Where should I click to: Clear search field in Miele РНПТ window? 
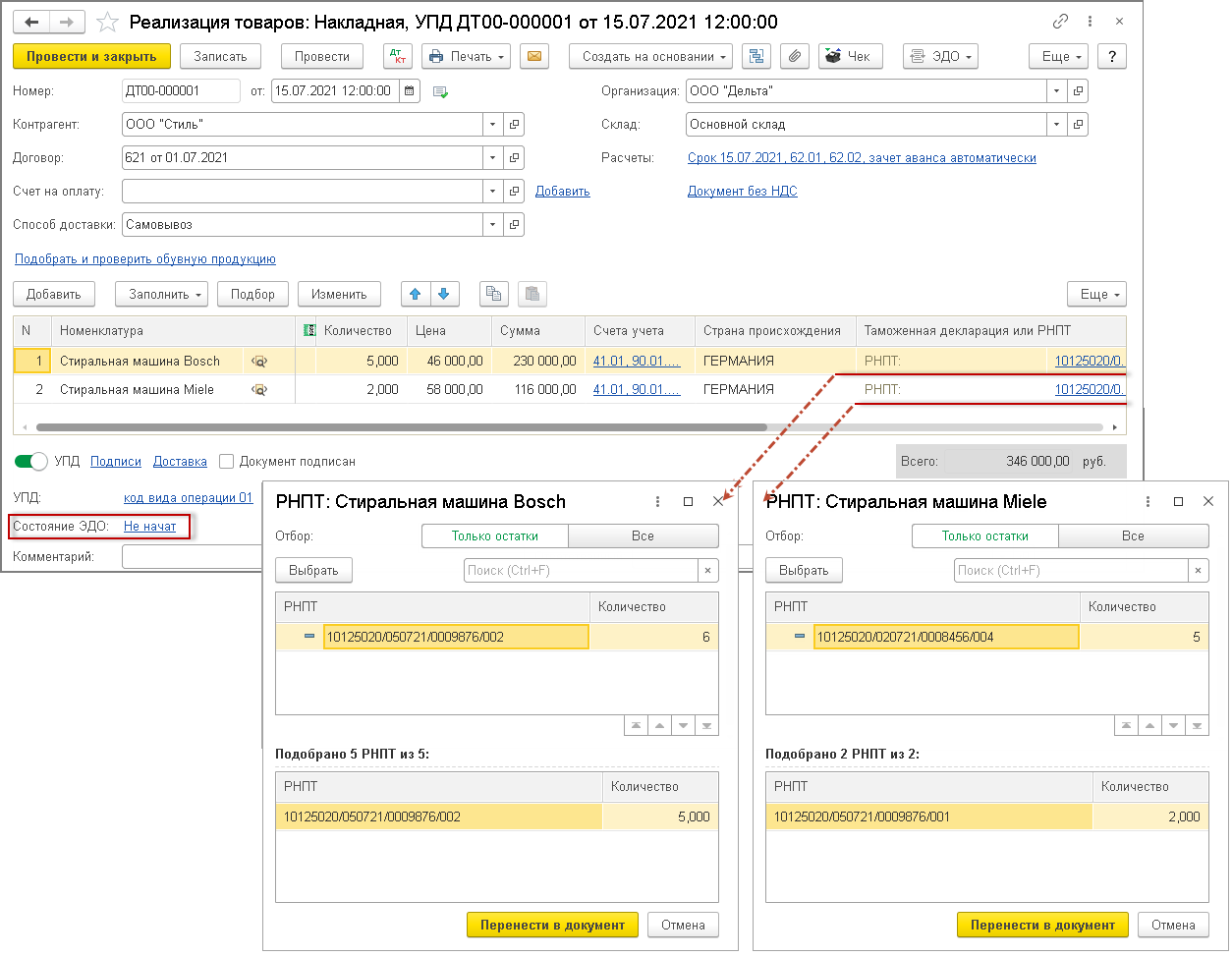[1198, 571]
